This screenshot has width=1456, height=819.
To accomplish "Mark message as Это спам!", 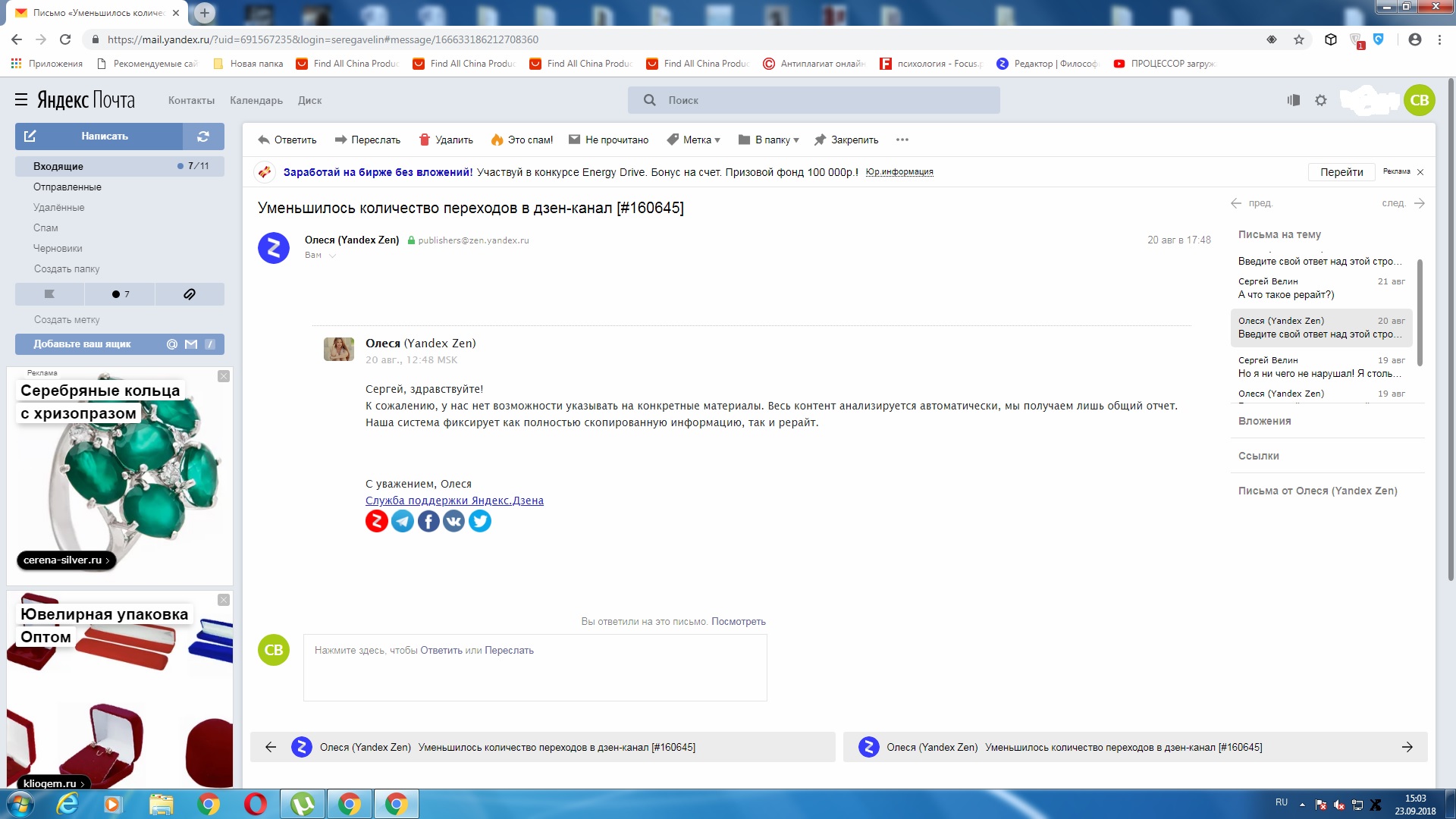I will [x=522, y=140].
